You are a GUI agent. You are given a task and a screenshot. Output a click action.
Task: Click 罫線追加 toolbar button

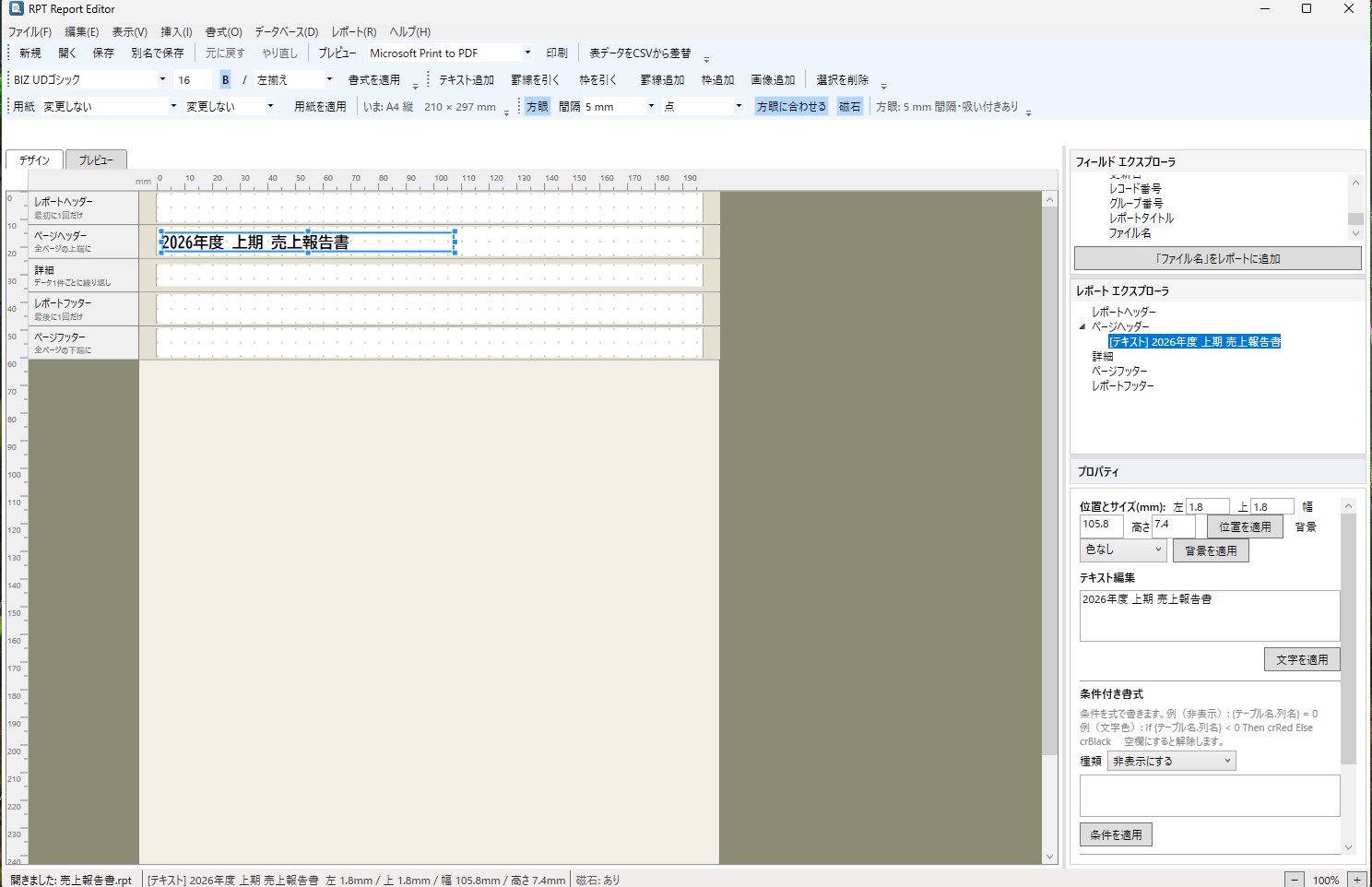click(662, 80)
